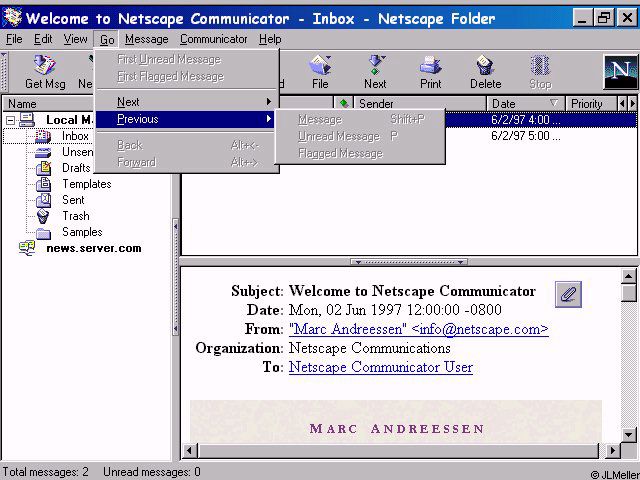This screenshot has height=480, width=640.
Task: Toggle Date column sort order
Action: (525, 103)
